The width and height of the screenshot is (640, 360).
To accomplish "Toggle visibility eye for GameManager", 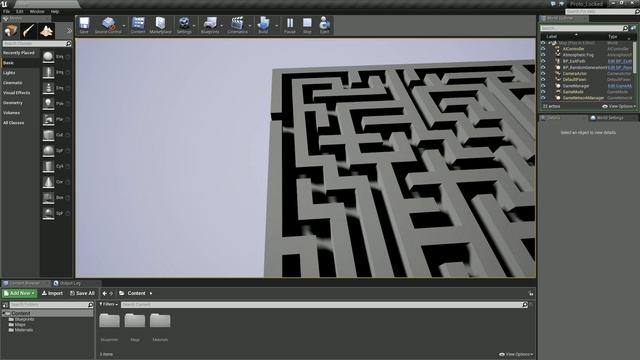I will pyautogui.click(x=543, y=86).
